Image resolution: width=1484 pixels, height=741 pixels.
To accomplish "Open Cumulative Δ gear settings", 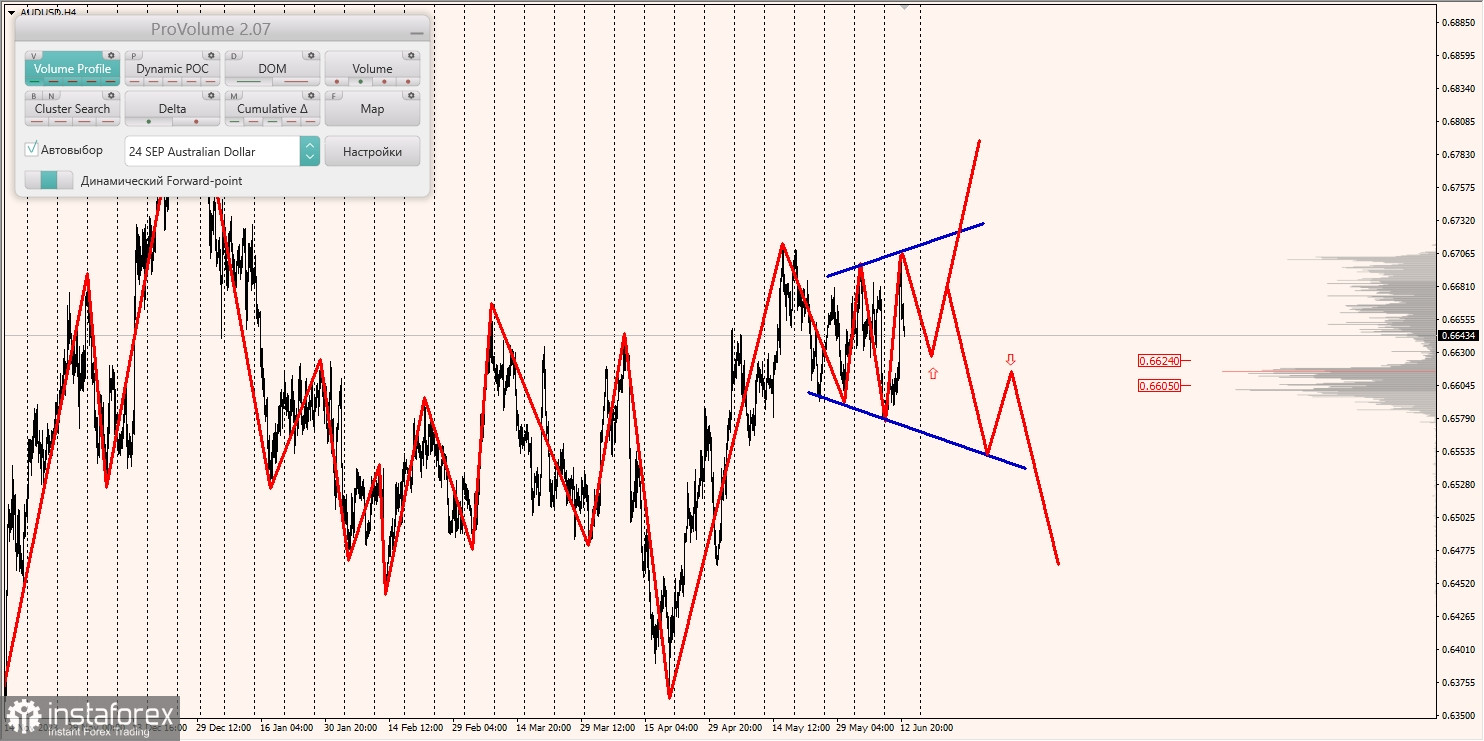I will point(311,95).
